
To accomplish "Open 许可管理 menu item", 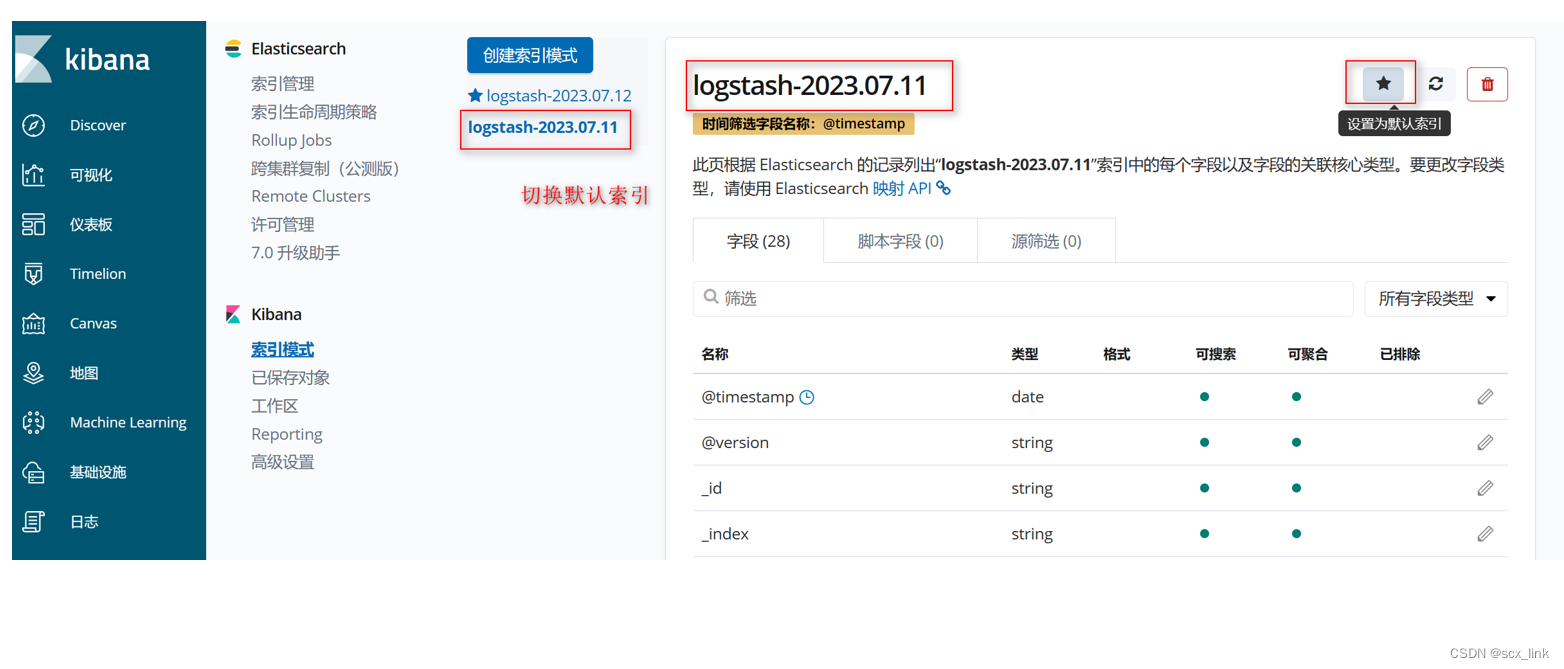I will pyautogui.click(x=283, y=224).
